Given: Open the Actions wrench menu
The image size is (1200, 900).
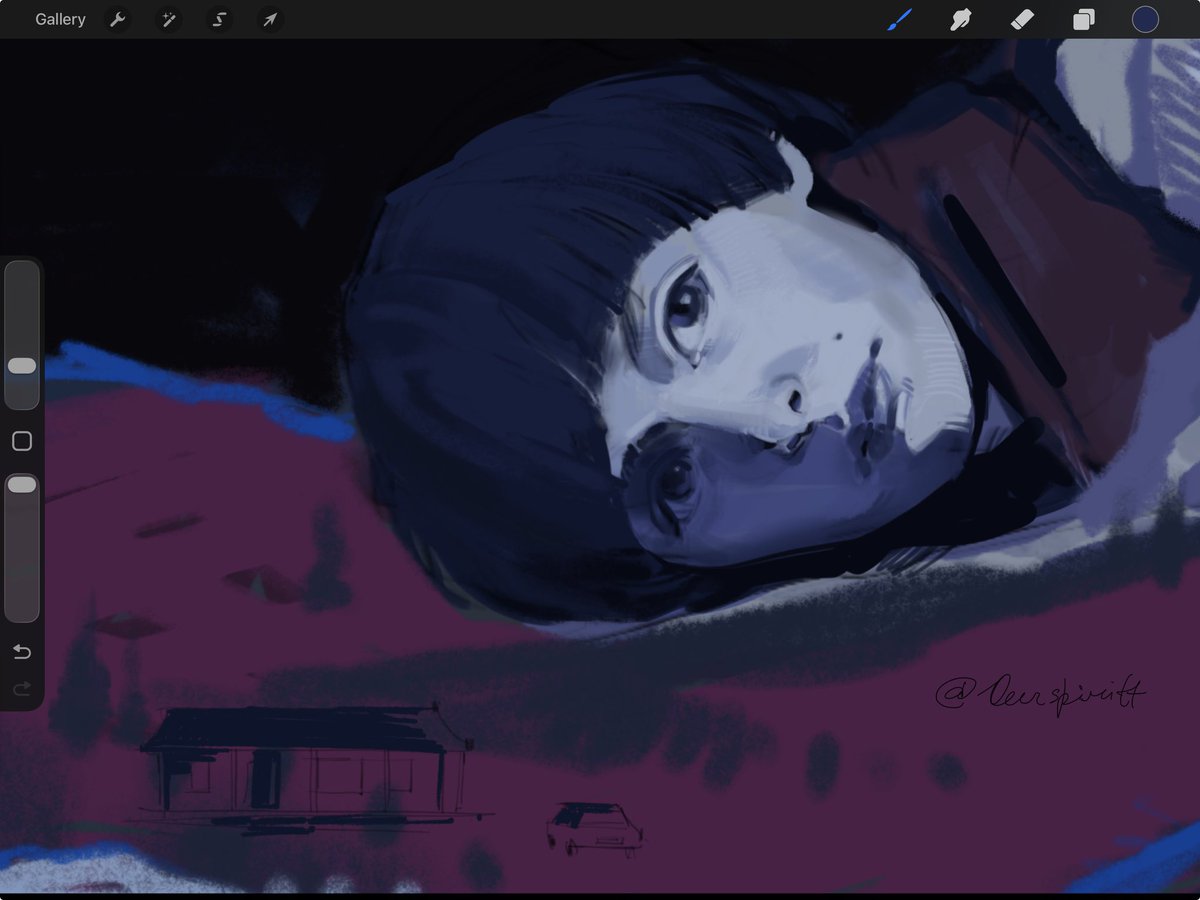Looking at the screenshot, I should point(117,20).
